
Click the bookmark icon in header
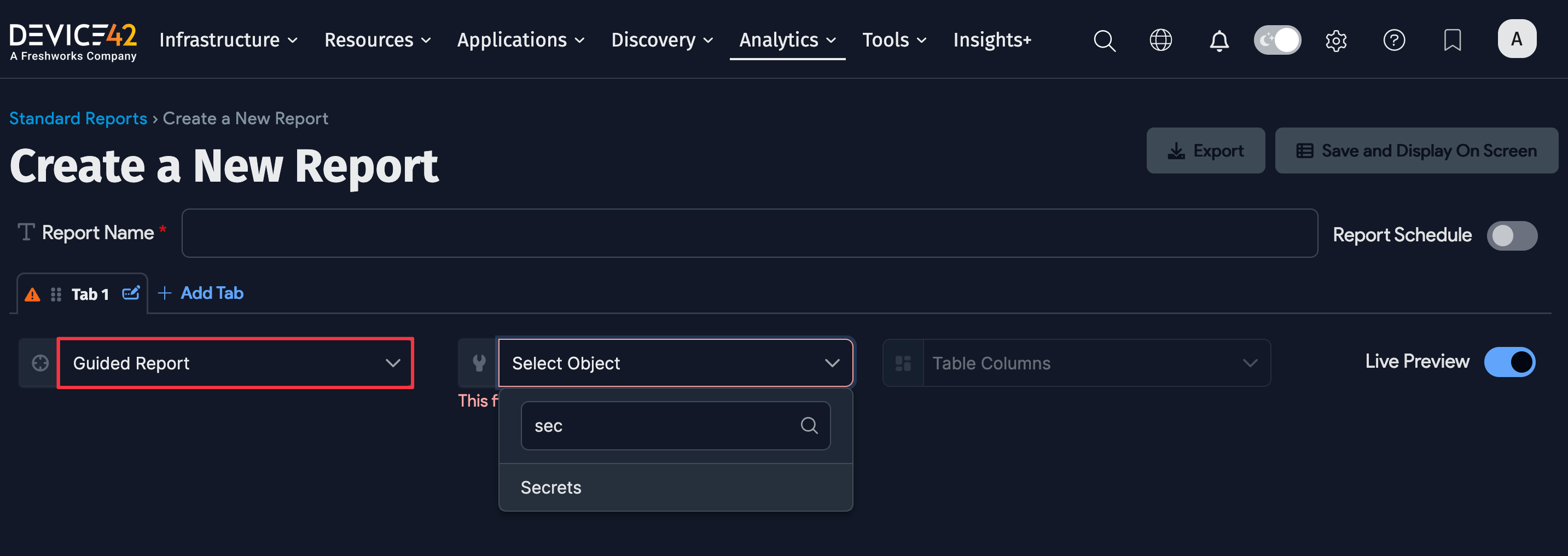pyautogui.click(x=1453, y=41)
